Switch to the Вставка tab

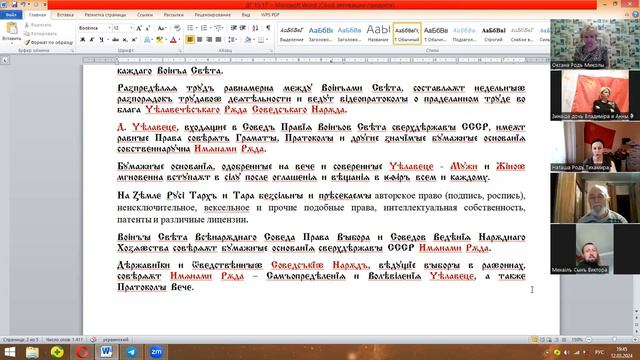(65, 15)
